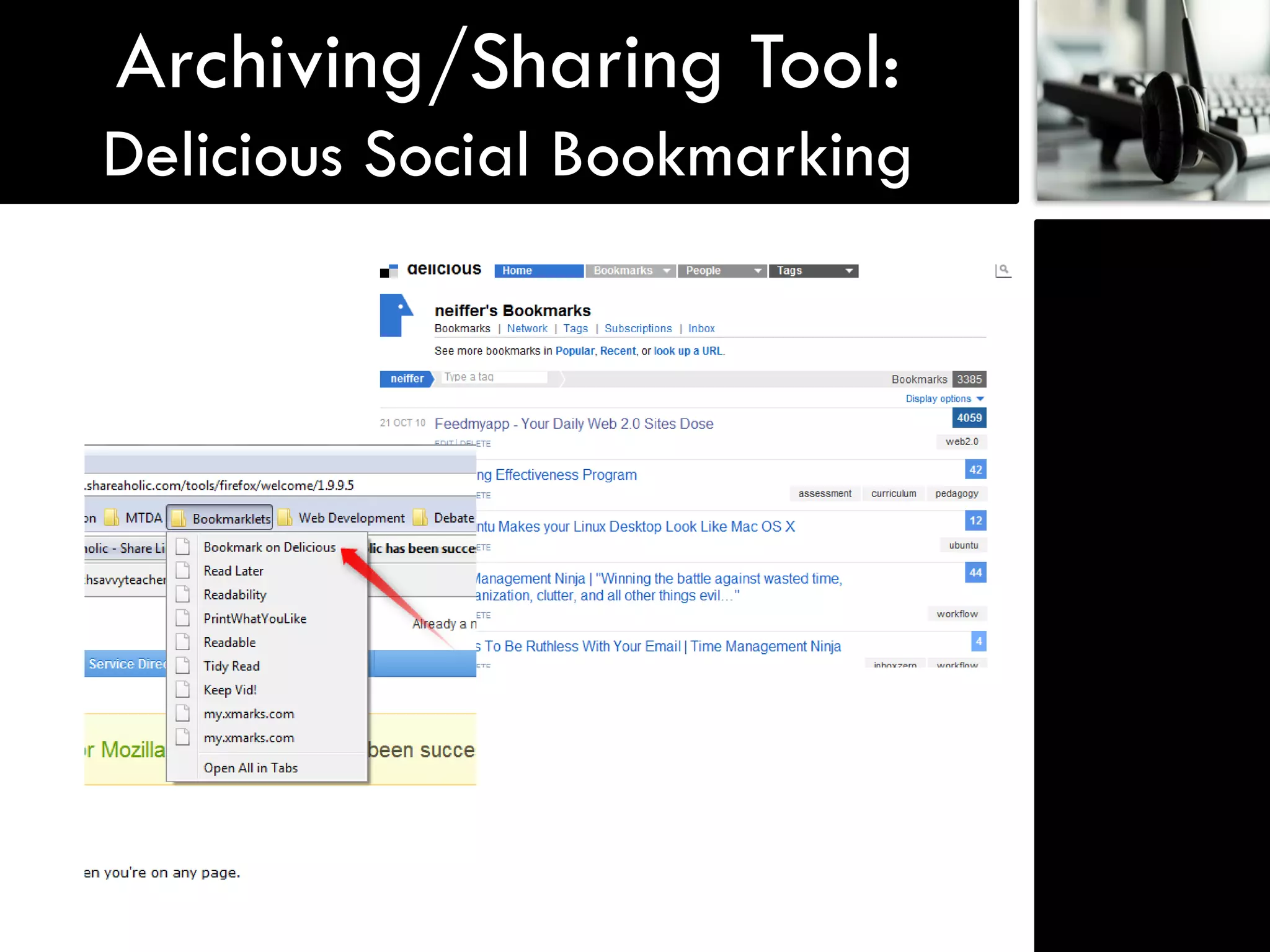Screen dimensions: 1270x952
Task: Click Open All in Tabs
Action: pos(251,768)
